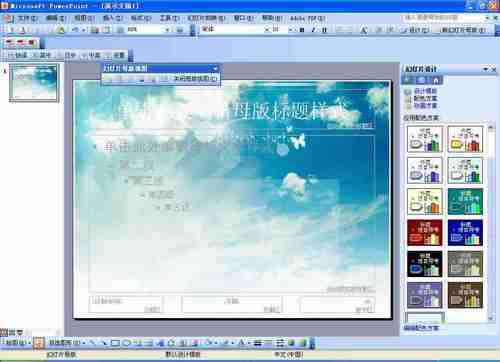Apply the dark blue color scheme
This screenshot has height=362, width=500.
pos(465,232)
